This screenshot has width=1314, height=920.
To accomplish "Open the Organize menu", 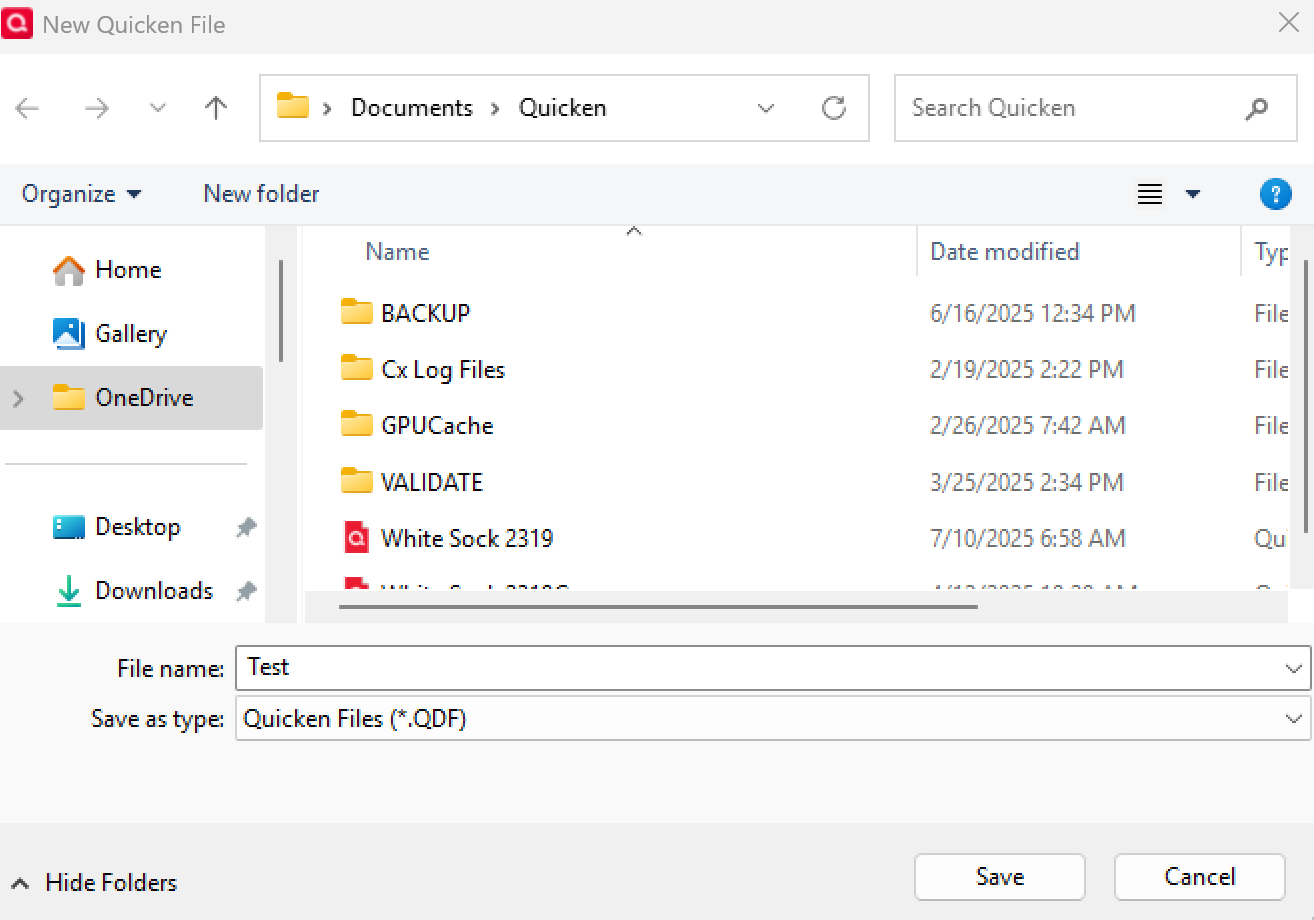I will [x=81, y=194].
